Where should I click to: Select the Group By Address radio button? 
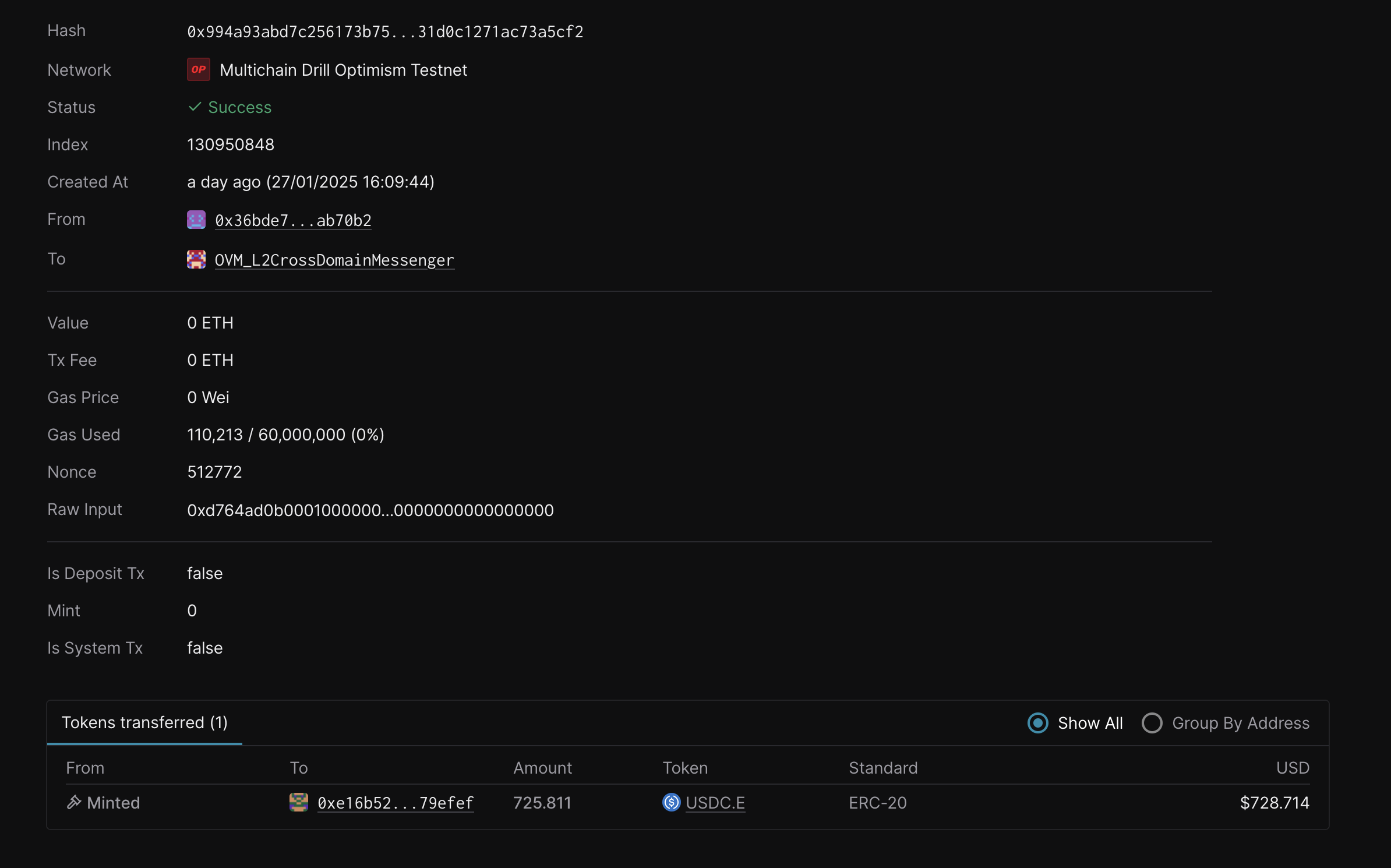[1153, 722]
